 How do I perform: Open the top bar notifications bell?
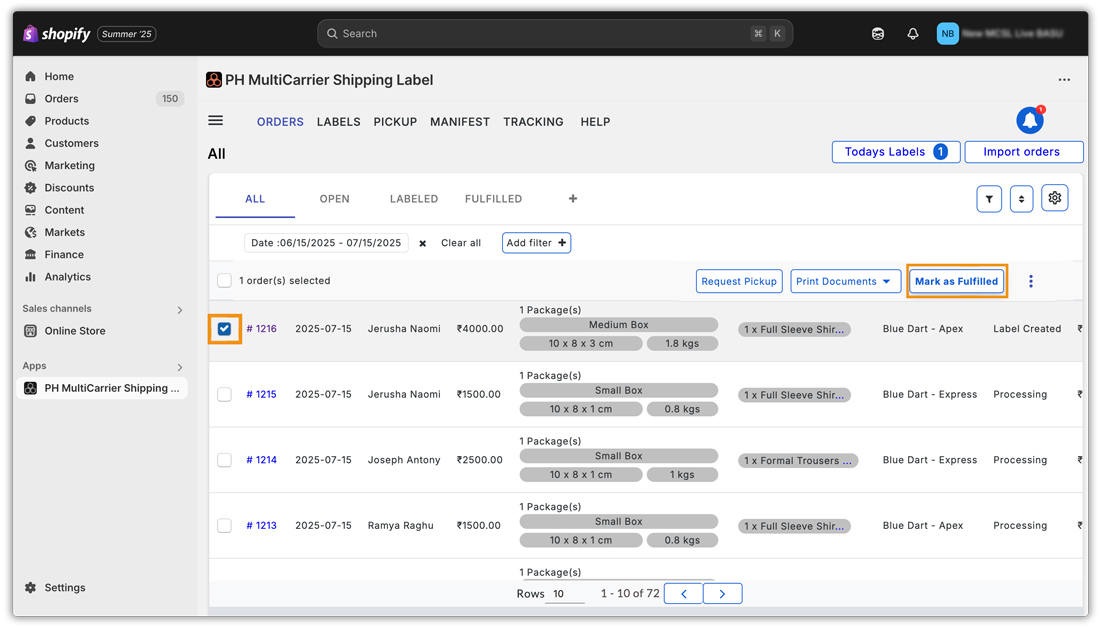click(x=913, y=34)
